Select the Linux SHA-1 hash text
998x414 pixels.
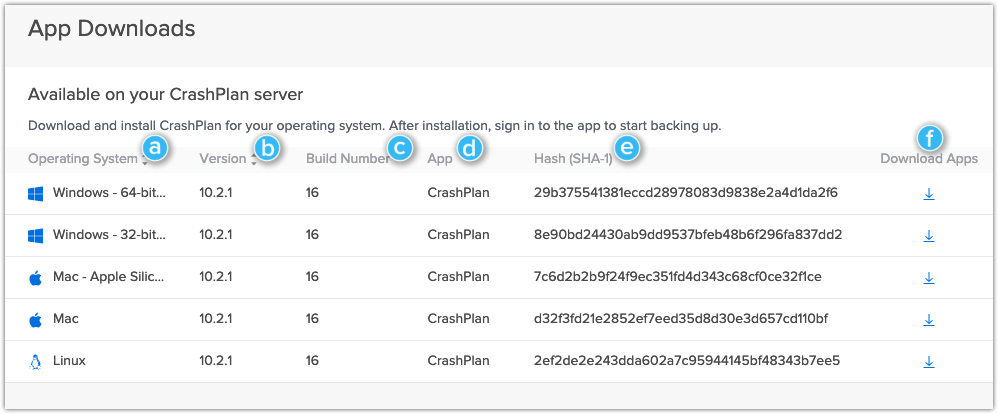click(687, 361)
